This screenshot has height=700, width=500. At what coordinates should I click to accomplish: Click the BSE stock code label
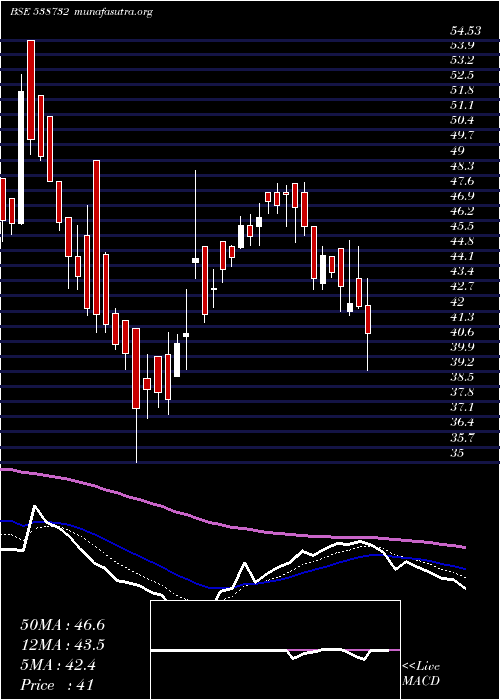point(39,12)
